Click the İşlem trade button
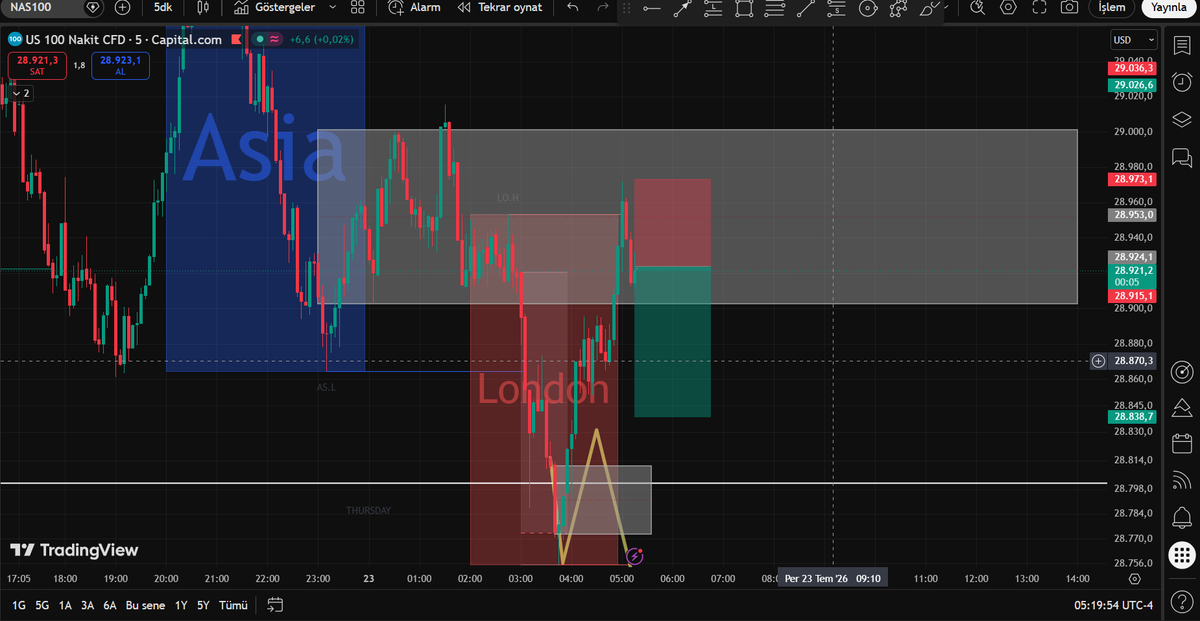Viewport: 1200px width, 621px height. click(1111, 7)
